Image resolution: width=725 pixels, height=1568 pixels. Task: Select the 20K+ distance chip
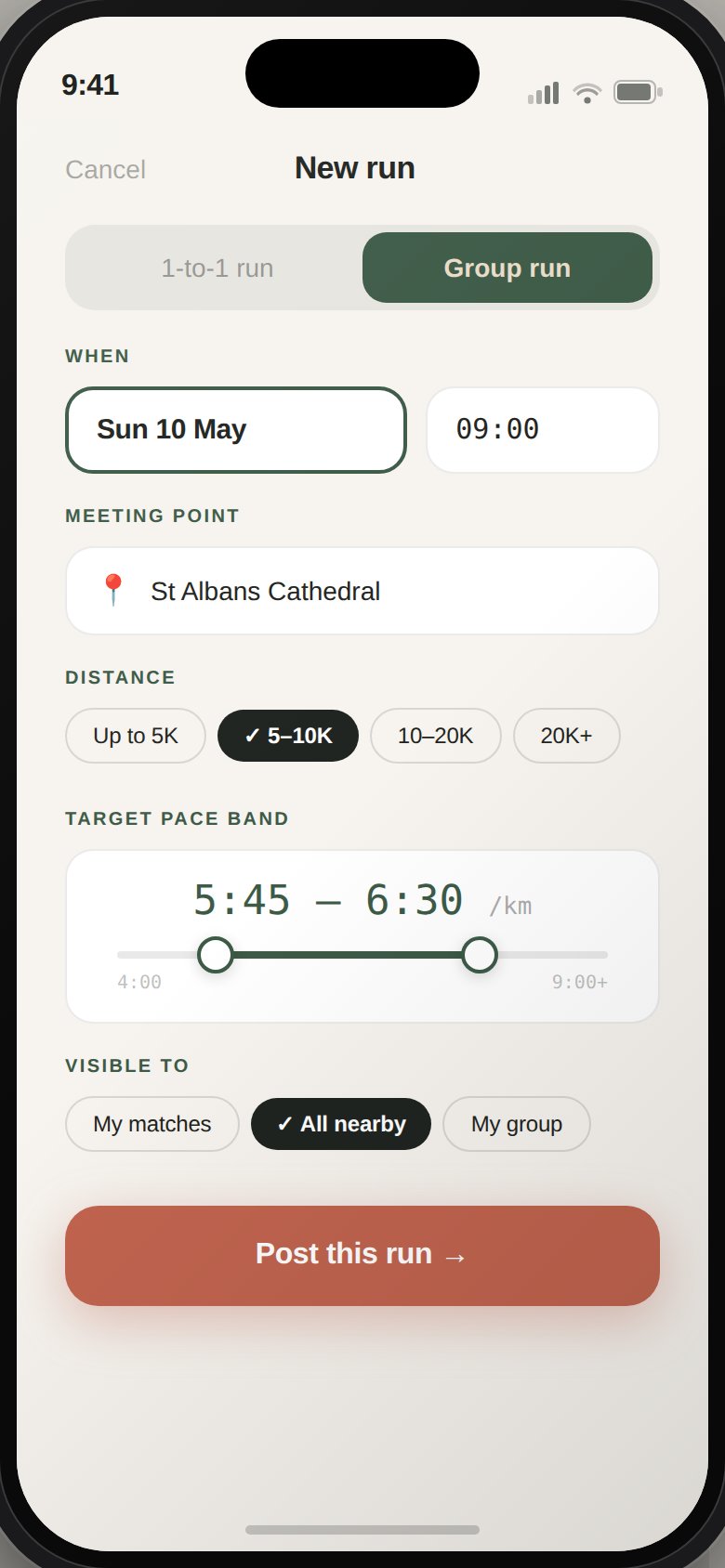(x=567, y=736)
